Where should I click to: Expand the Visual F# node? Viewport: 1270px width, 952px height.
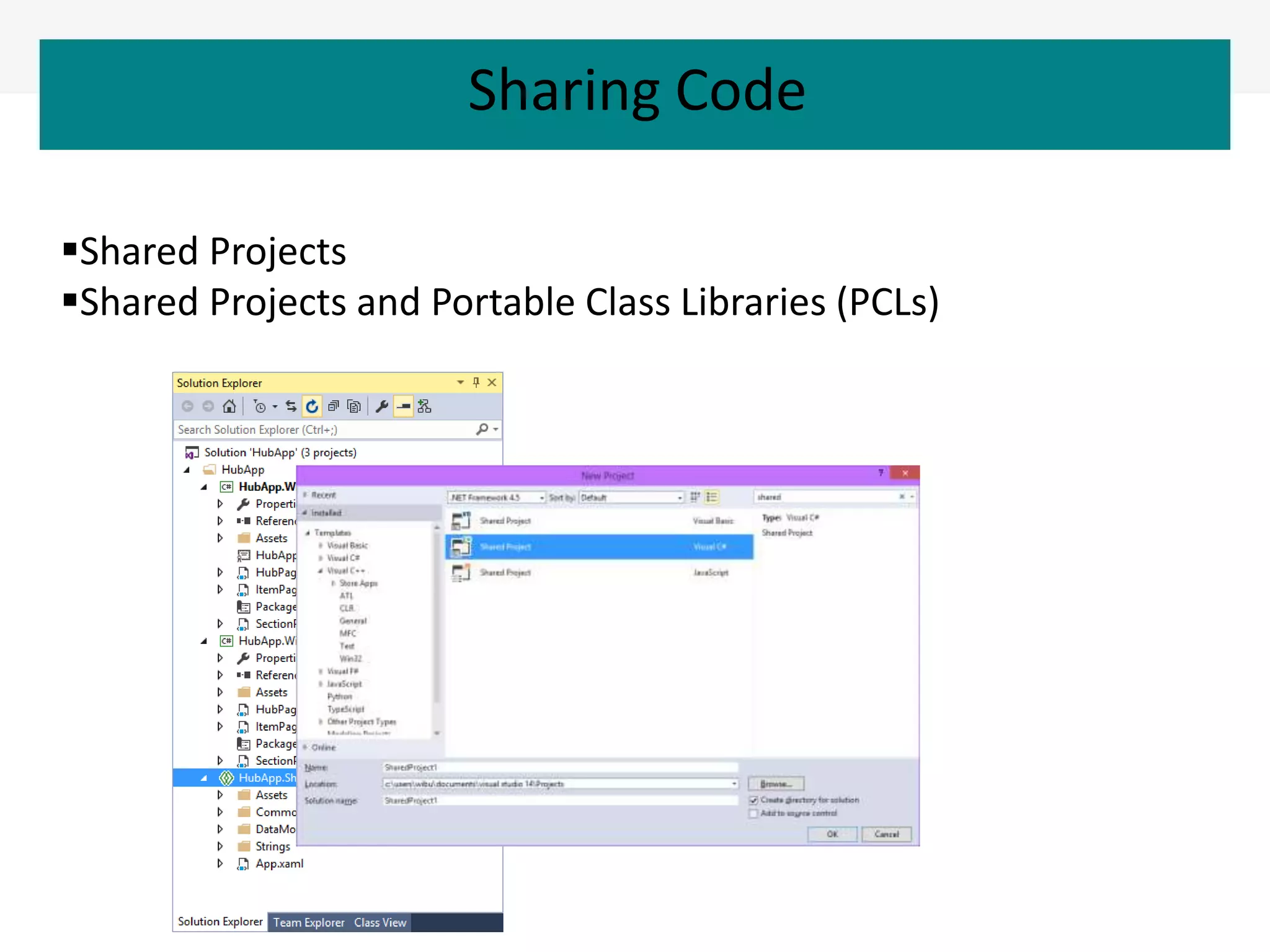tap(321, 671)
